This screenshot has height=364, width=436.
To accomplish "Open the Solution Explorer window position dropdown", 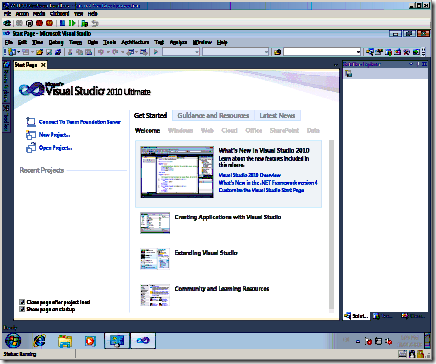I will 411,64.
